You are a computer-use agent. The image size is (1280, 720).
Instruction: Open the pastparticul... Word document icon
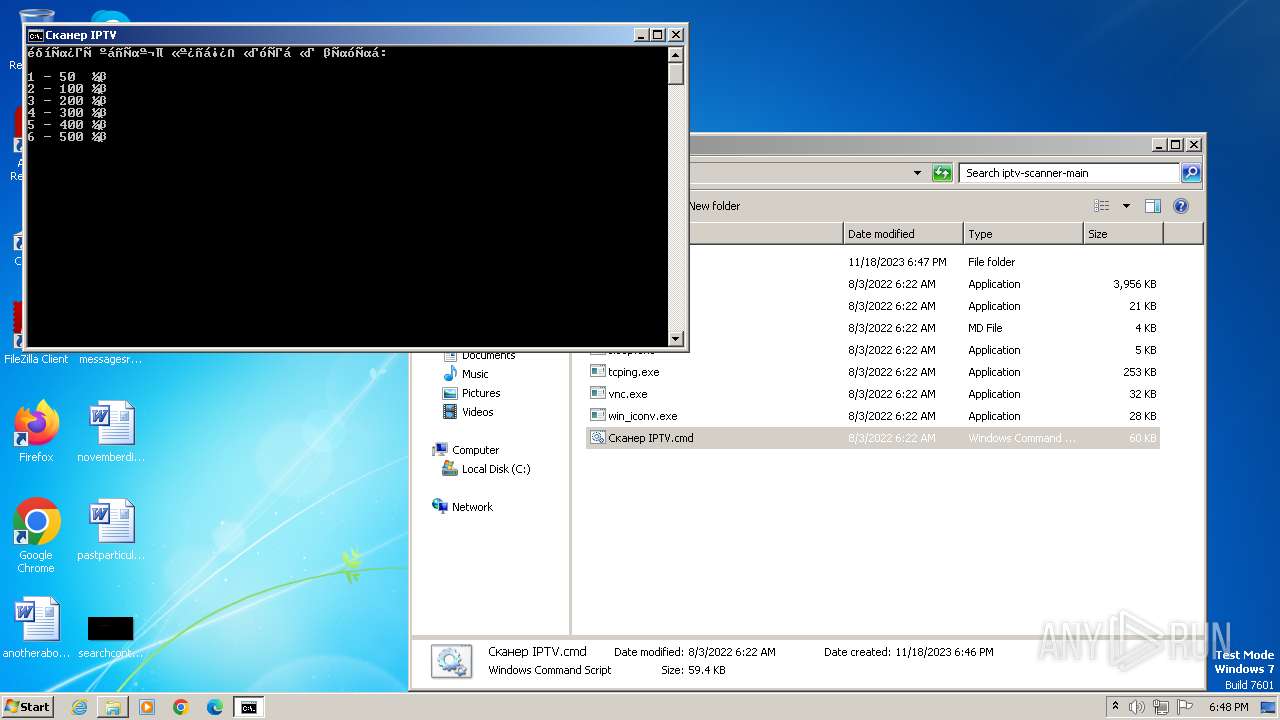tap(111, 530)
